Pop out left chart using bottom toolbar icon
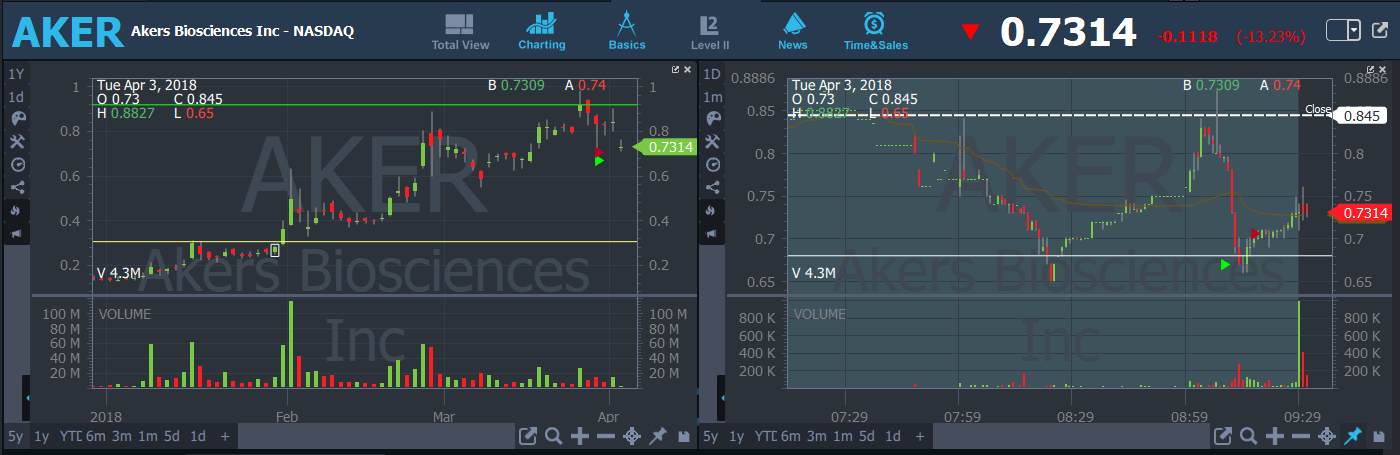Viewport: 1400px width, 455px height. (528, 436)
